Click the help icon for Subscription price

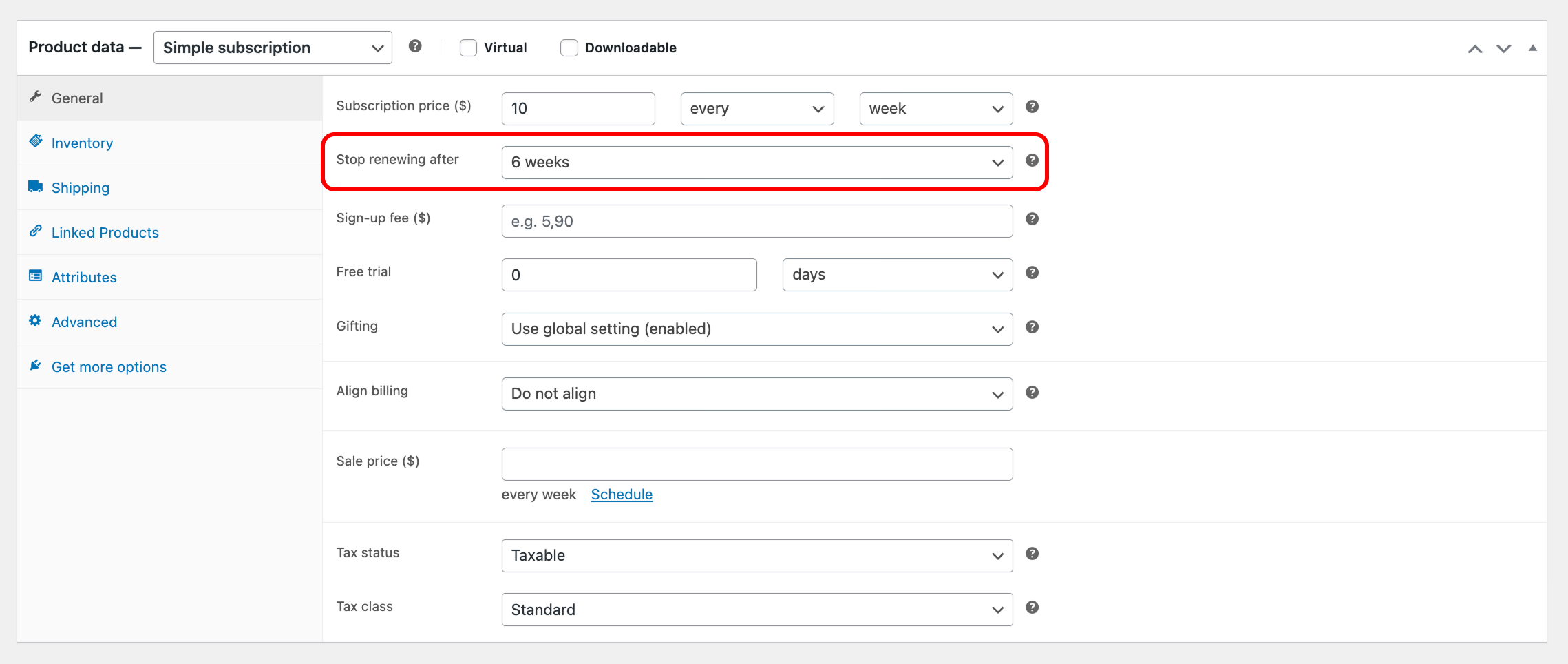tap(1032, 107)
